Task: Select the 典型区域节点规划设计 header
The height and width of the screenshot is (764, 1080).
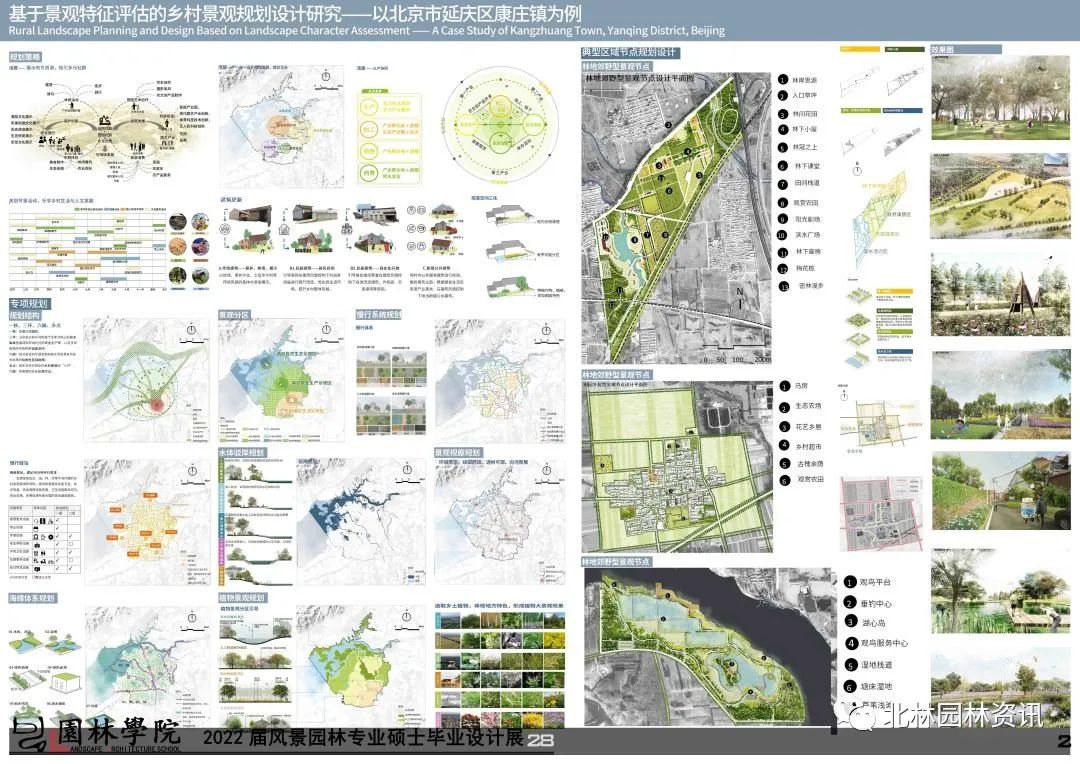Action: [629, 52]
